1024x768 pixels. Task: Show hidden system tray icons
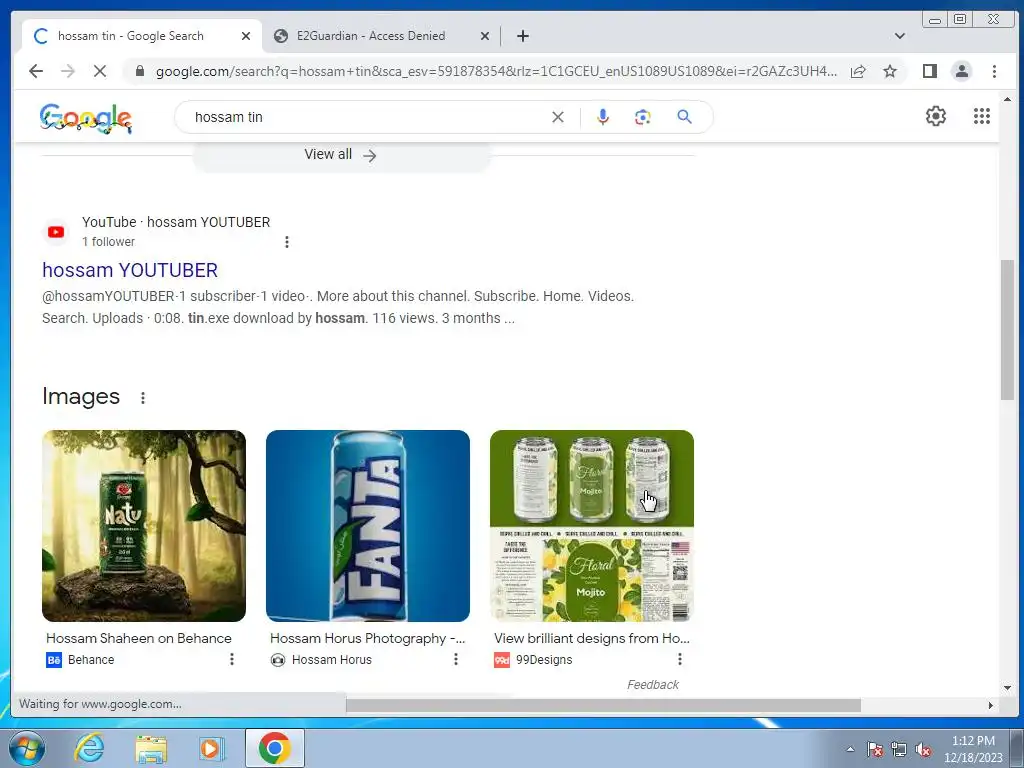click(x=850, y=749)
